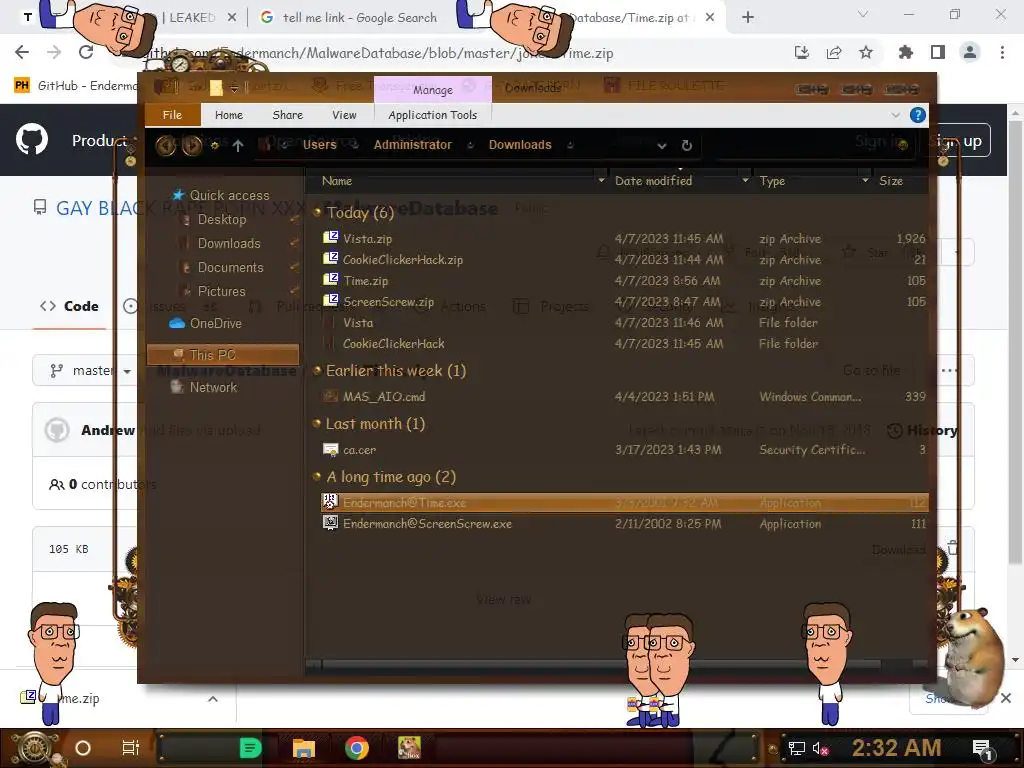This screenshot has width=1024, height=768.
Task: Open Chrome side panel icon
Action: (x=938, y=52)
